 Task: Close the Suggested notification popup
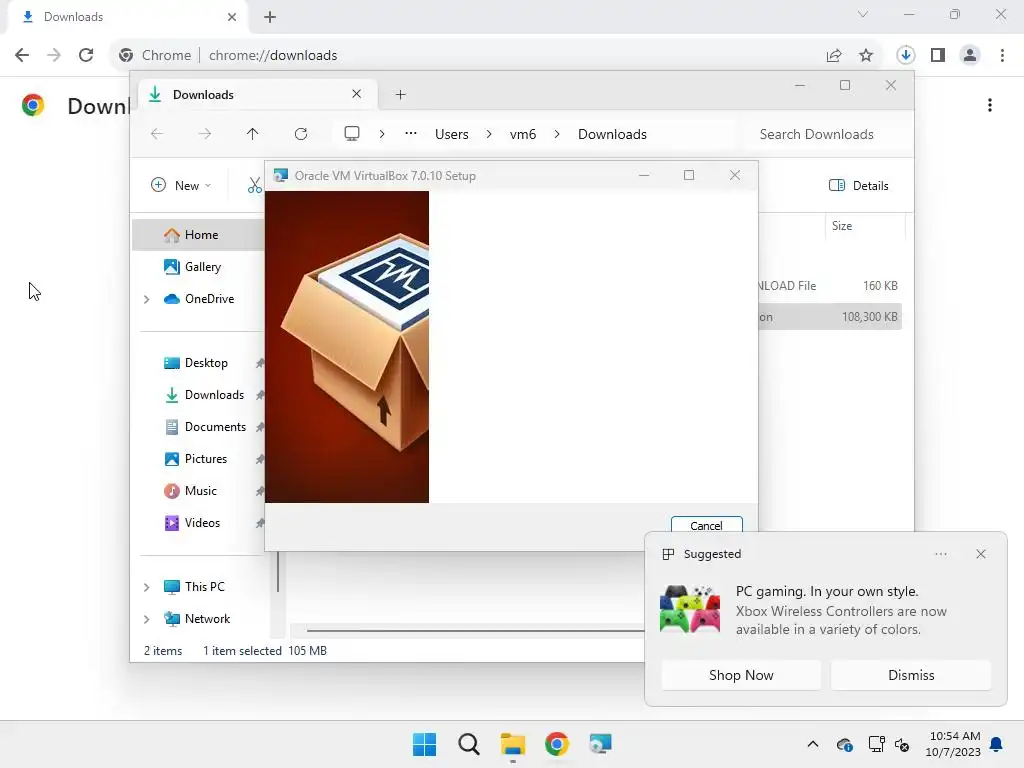point(981,554)
